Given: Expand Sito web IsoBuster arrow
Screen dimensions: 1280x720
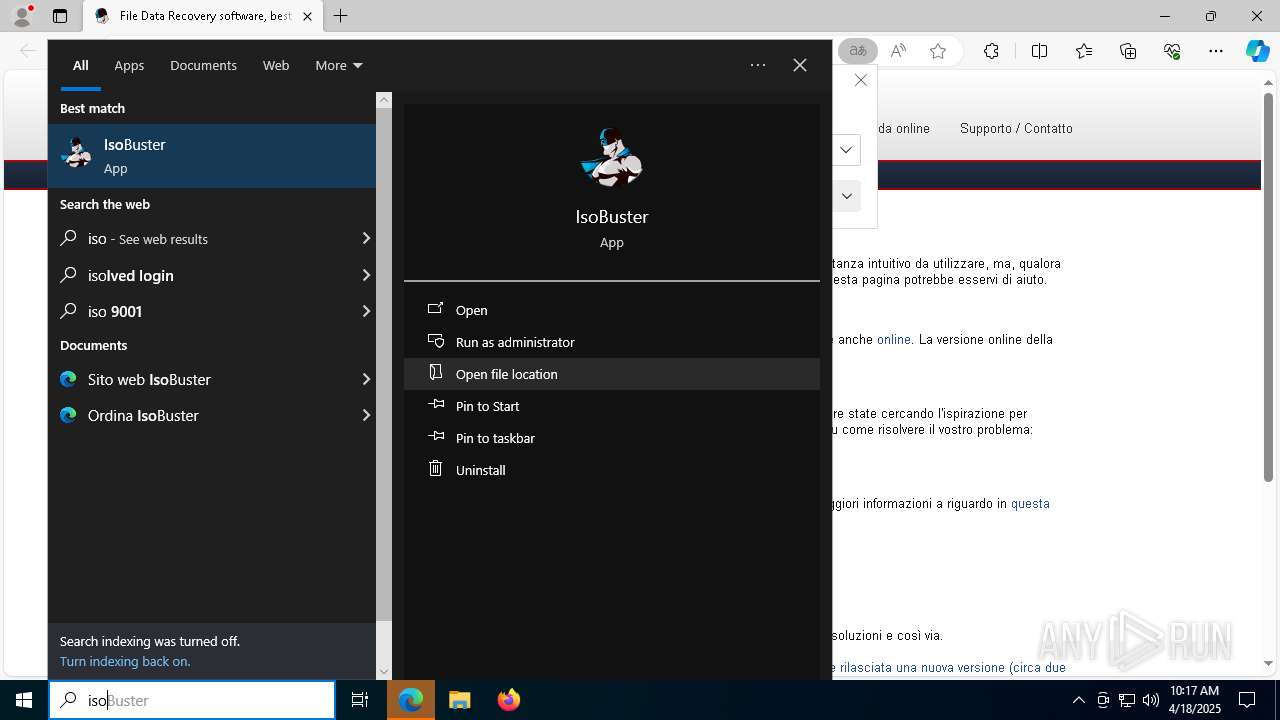Looking at the screenshot, I should click(366, 379).
